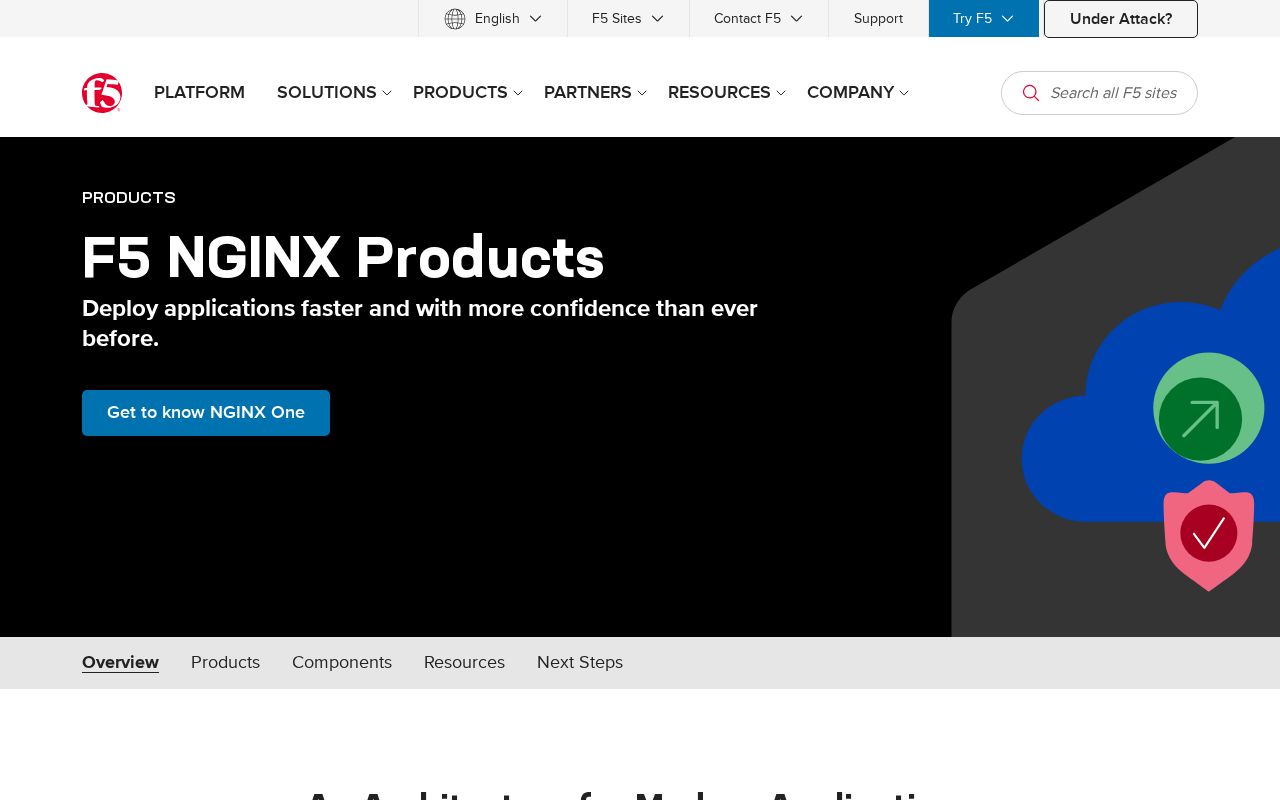
Task: Open the COMPANY menu
Action: coord(850,92)
